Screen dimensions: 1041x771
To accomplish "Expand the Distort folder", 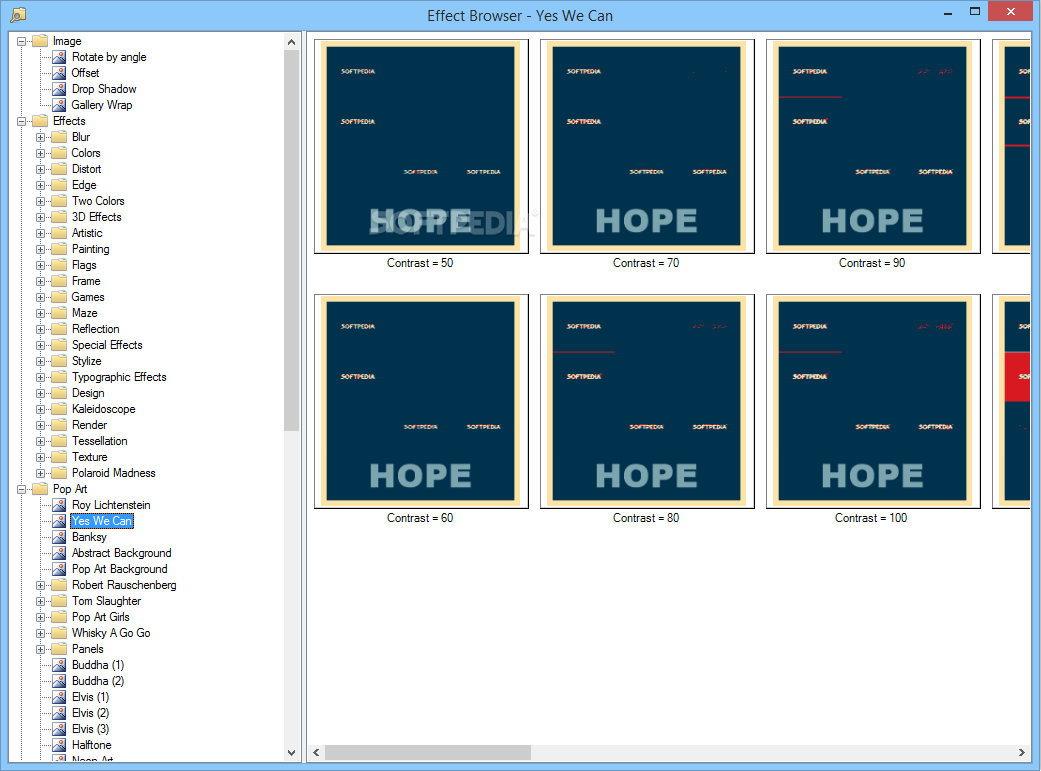I will click(x=40, y=169).
